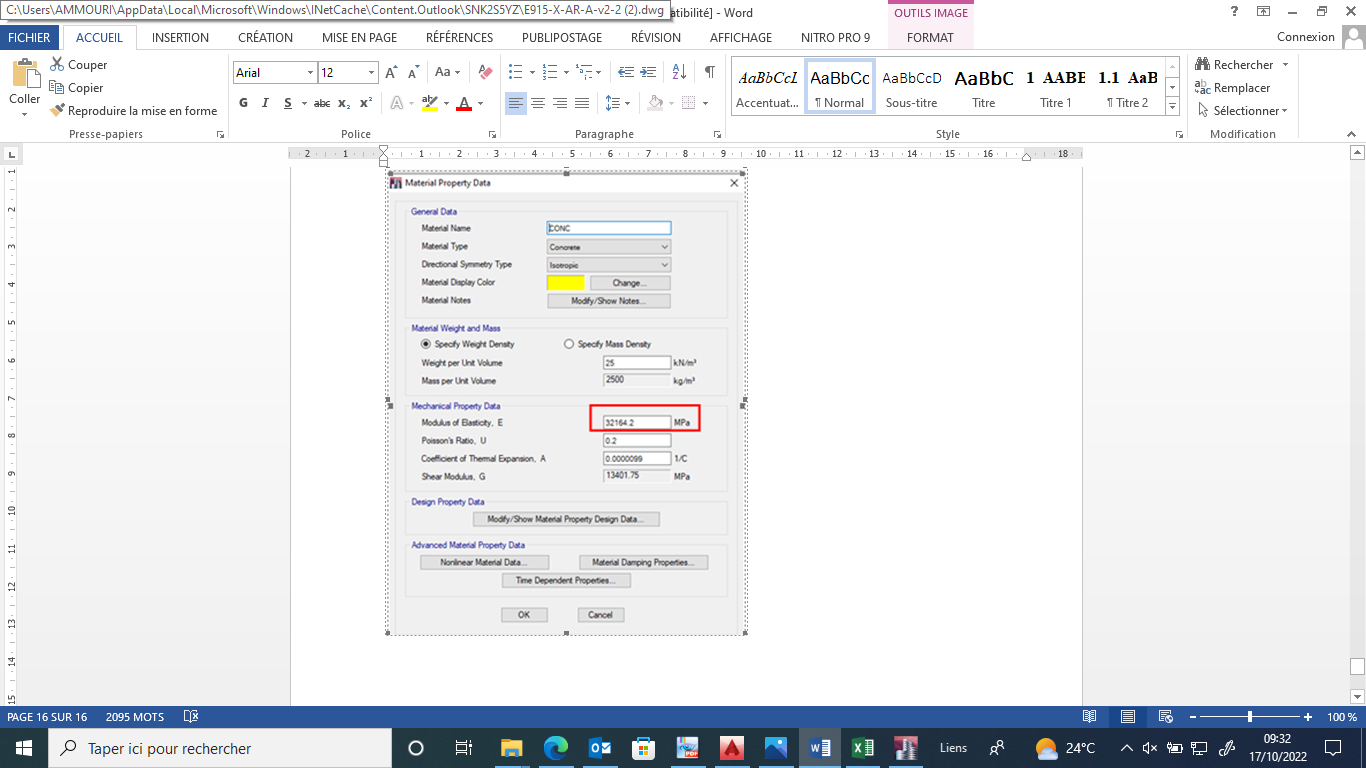The height and width of the screenshot is (768, 1366).
Task: Justify the paragraph text
Action: coord(581,103)
